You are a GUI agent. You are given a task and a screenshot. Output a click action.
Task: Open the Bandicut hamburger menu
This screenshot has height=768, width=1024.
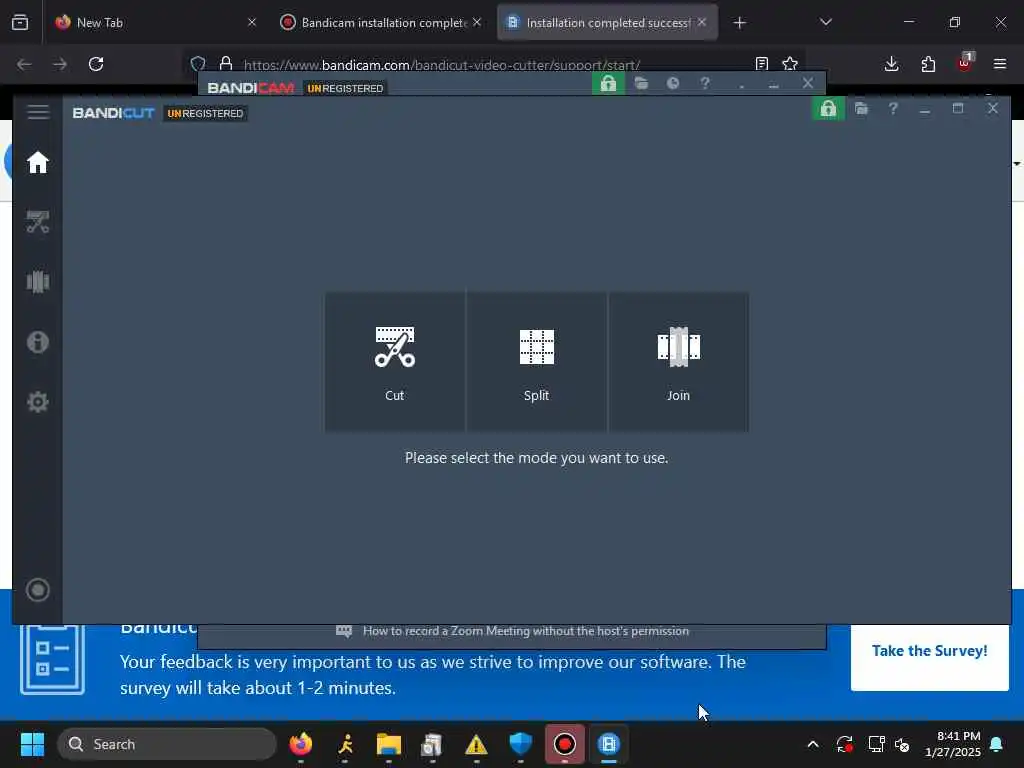[x=38, y=112]
